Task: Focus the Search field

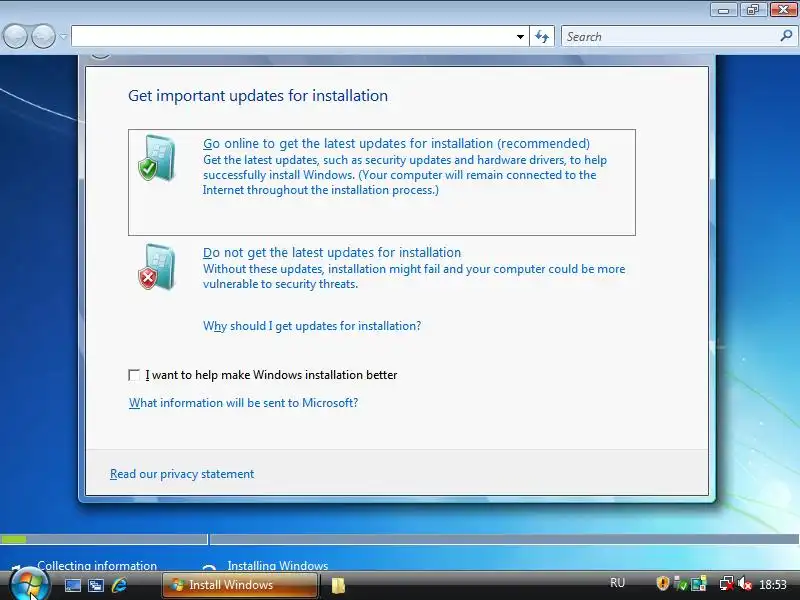Action: coord(669,37)
